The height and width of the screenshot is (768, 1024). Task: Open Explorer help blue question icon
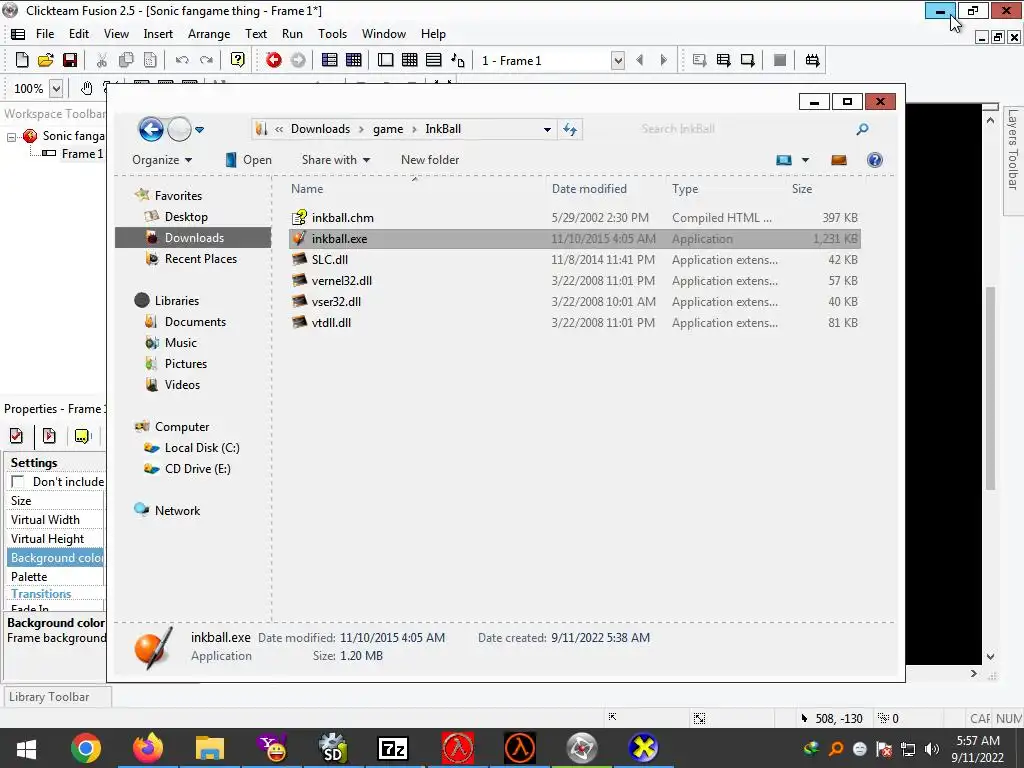[875, 160]
